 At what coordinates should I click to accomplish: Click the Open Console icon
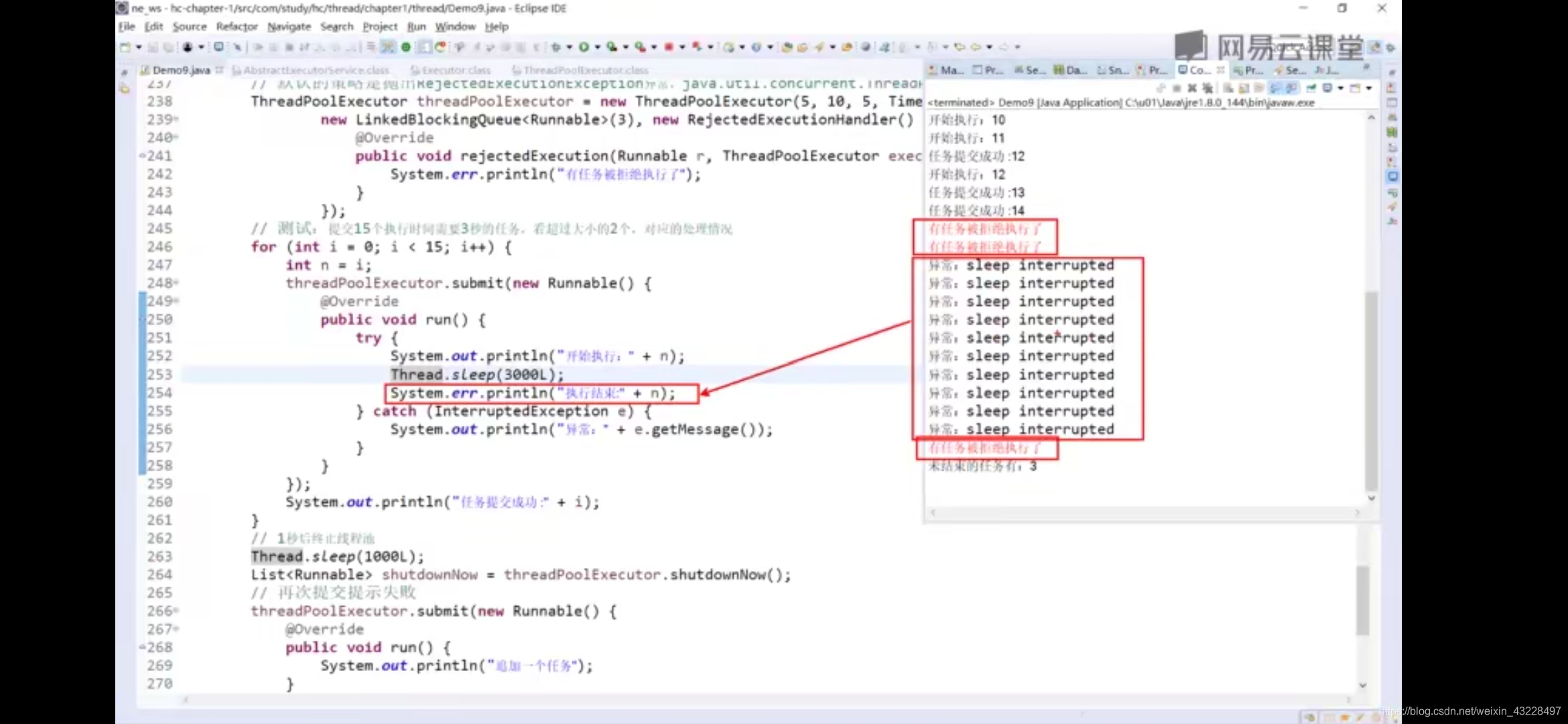click(x=1355, y=88)
